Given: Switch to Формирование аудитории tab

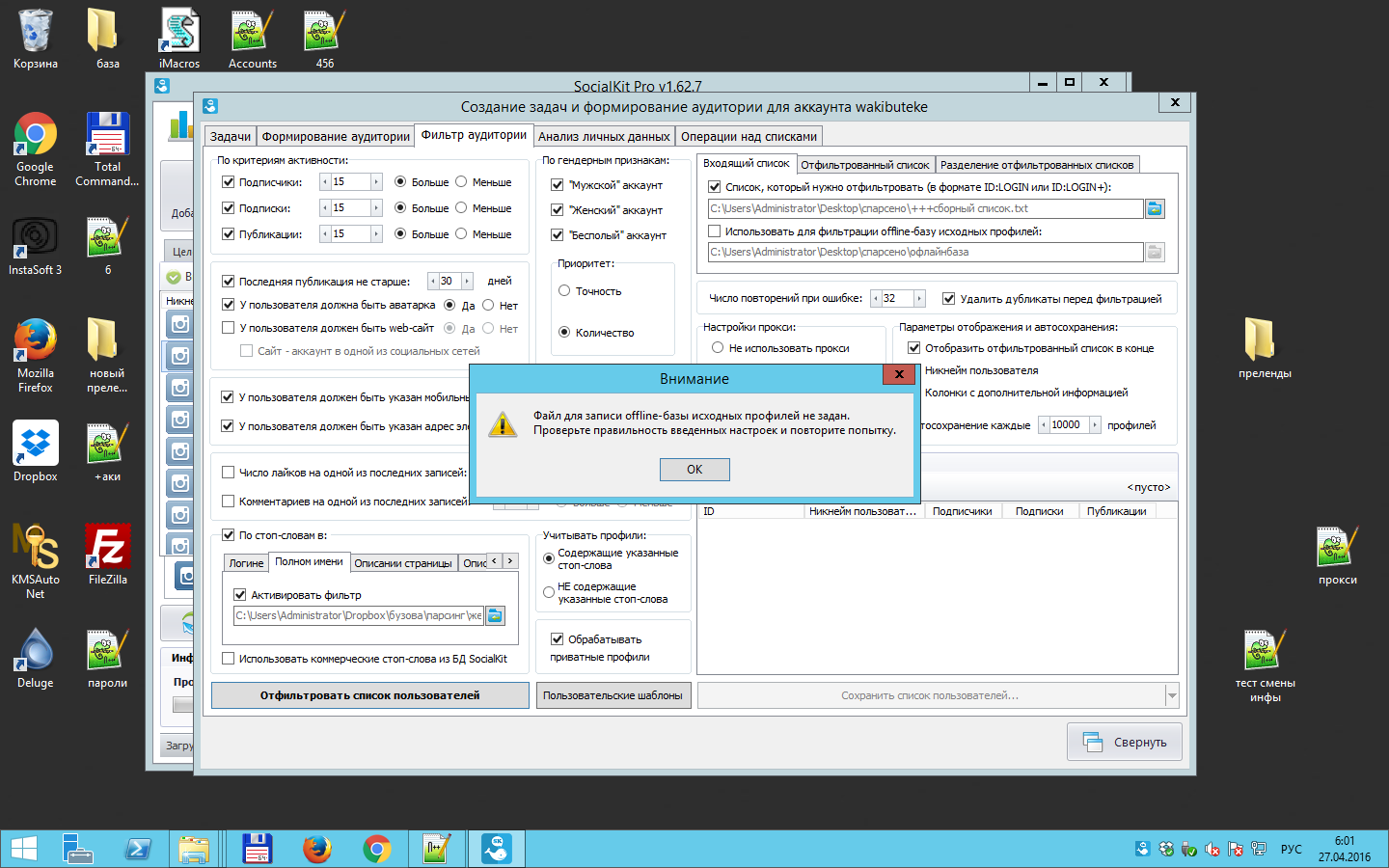Looking at the screenshot, I should 336,137.
